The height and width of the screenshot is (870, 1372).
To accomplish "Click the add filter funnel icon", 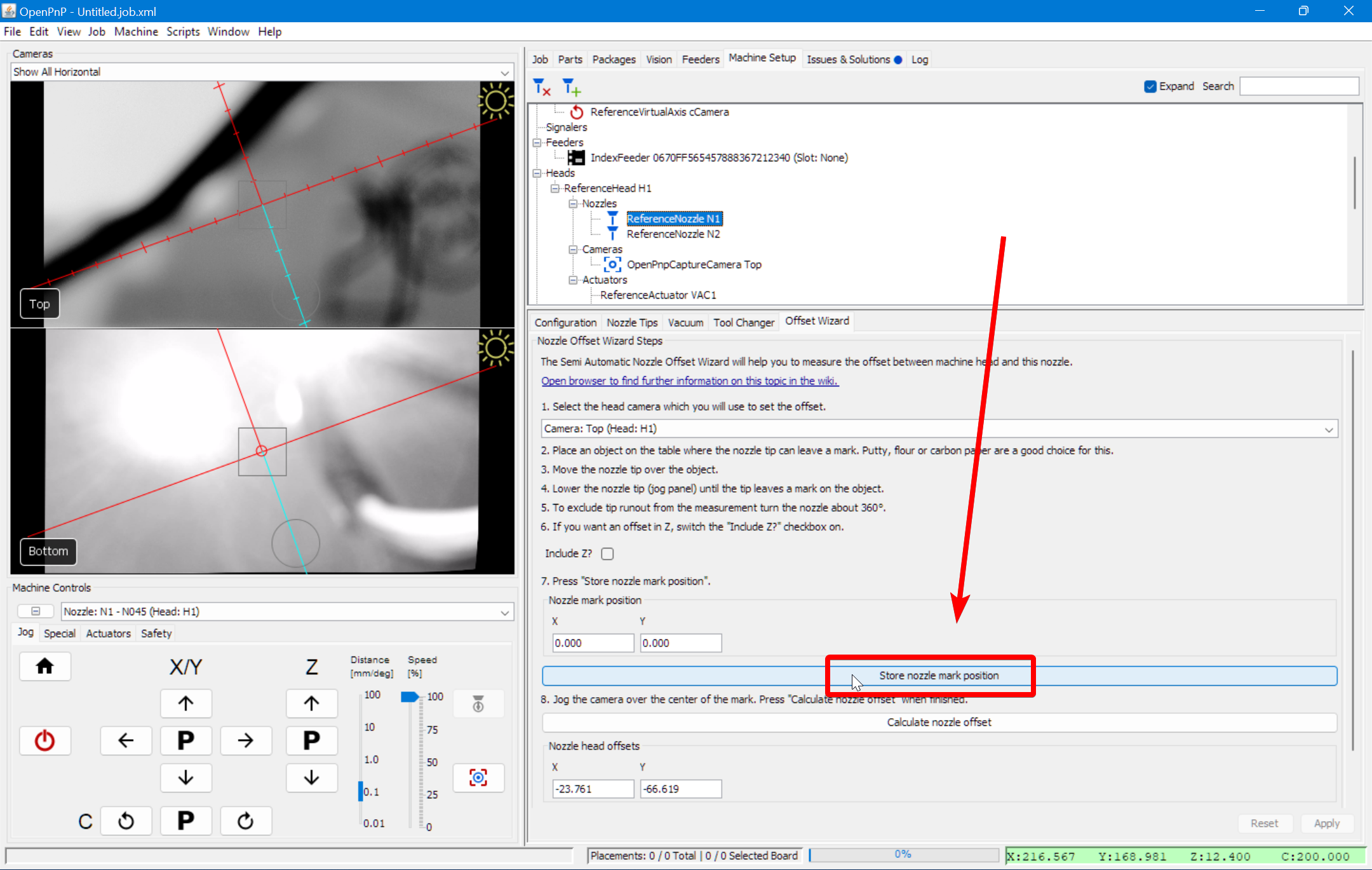I will [x=571, y=86].
